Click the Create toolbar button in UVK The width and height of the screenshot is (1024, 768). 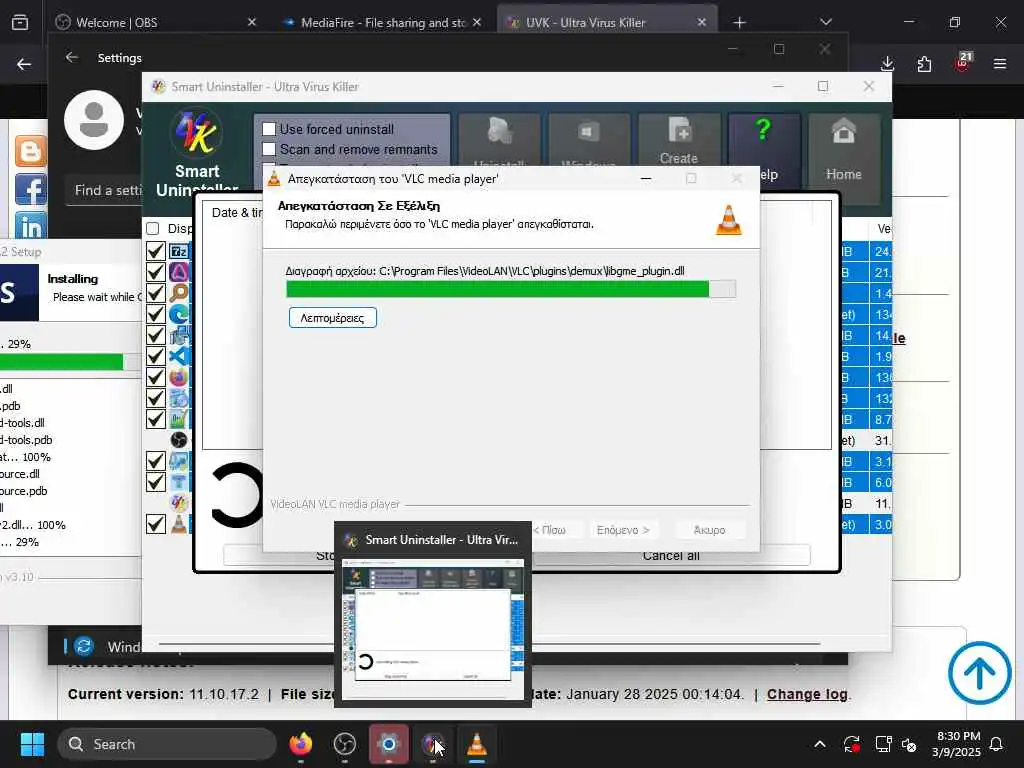pyautogui.click(x=679, y=140)
